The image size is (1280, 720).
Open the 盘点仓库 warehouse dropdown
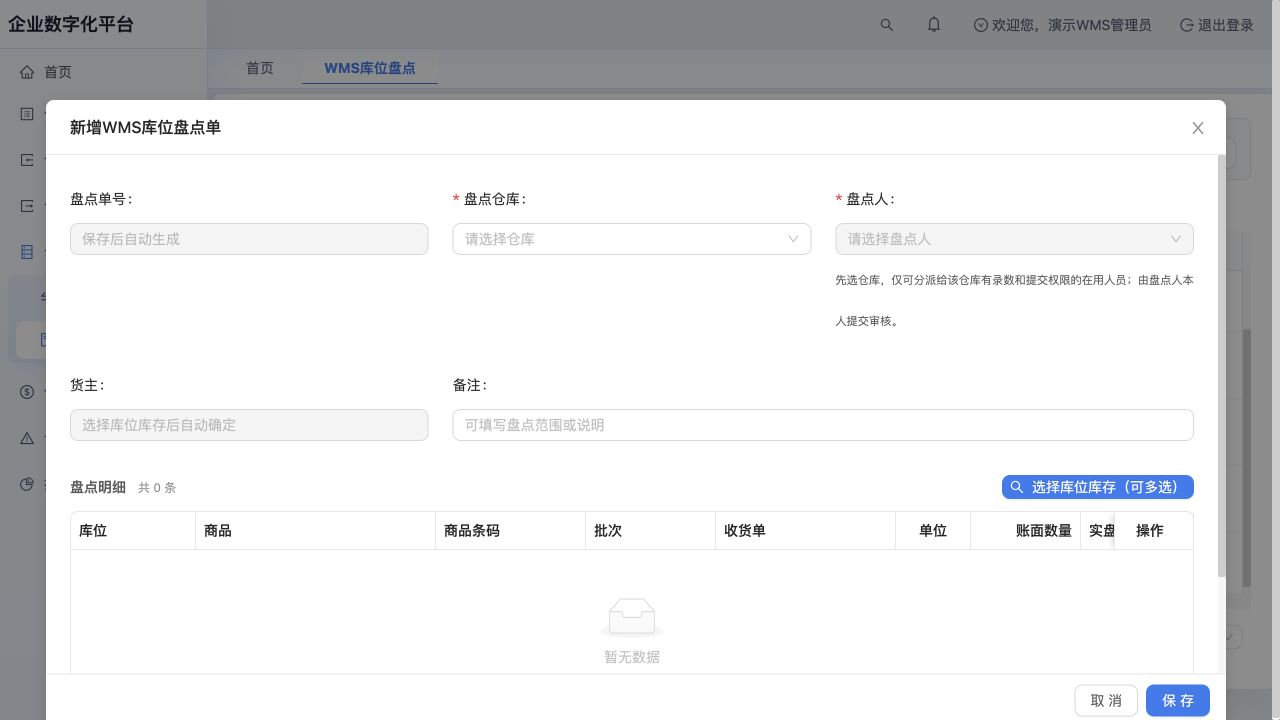[632, 239]
